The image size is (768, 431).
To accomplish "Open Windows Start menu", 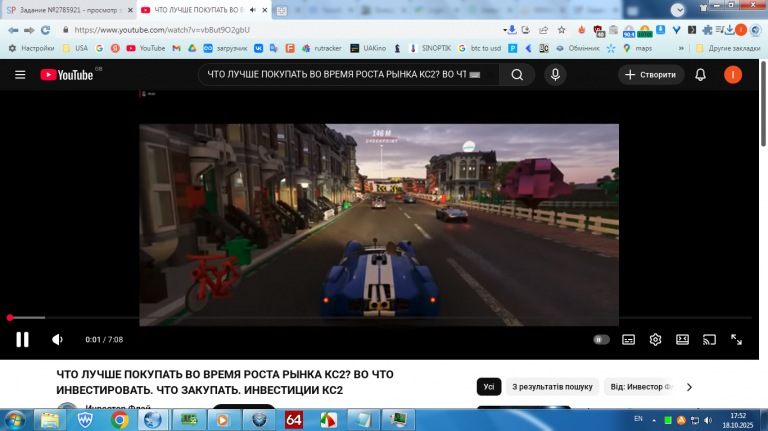I will 15,420.
